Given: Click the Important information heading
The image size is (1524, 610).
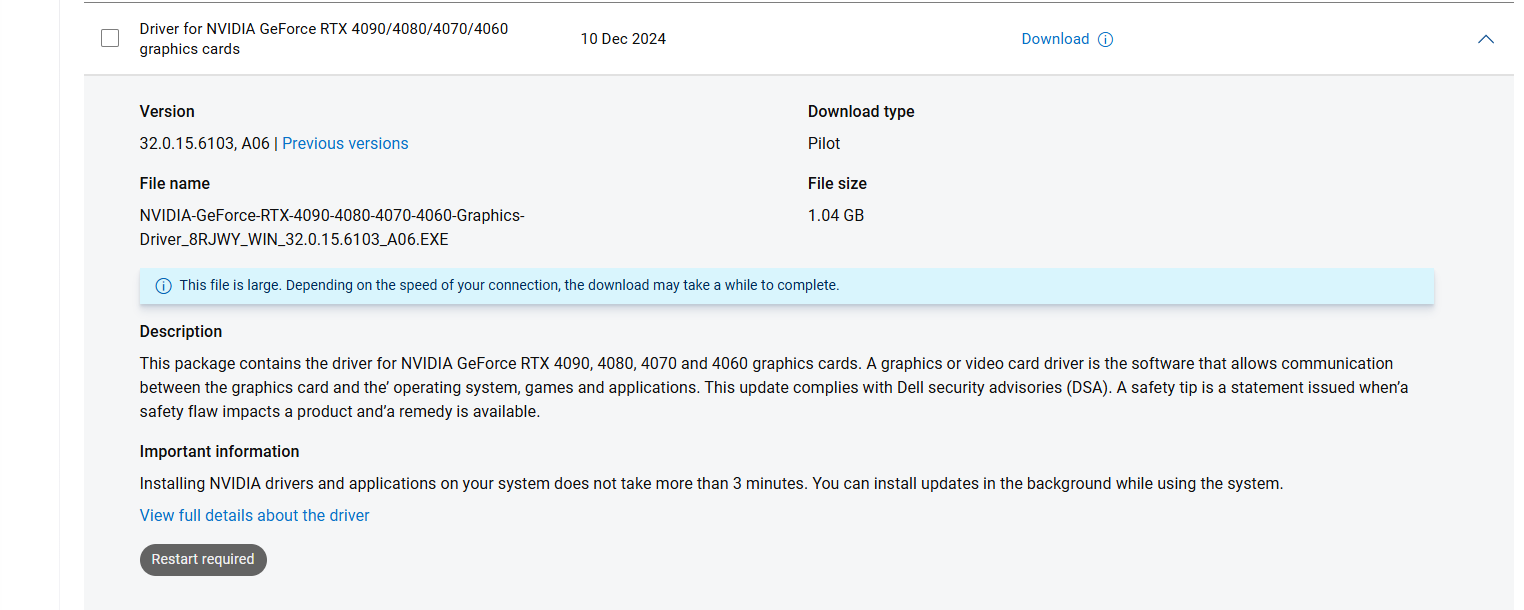Looking at the screenshot, I should point(220,451).
